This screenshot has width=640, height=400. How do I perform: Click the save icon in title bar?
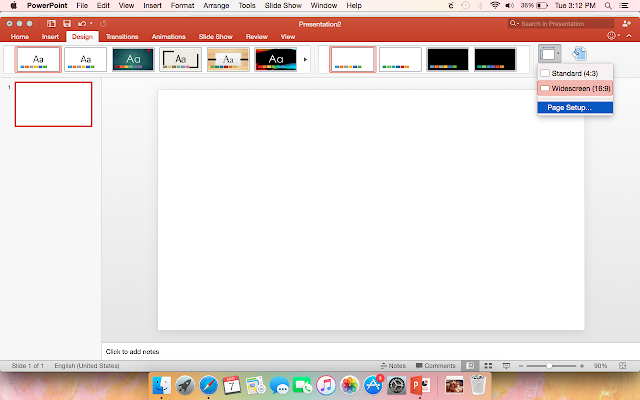pyautogui.click(x=67, y=24)
